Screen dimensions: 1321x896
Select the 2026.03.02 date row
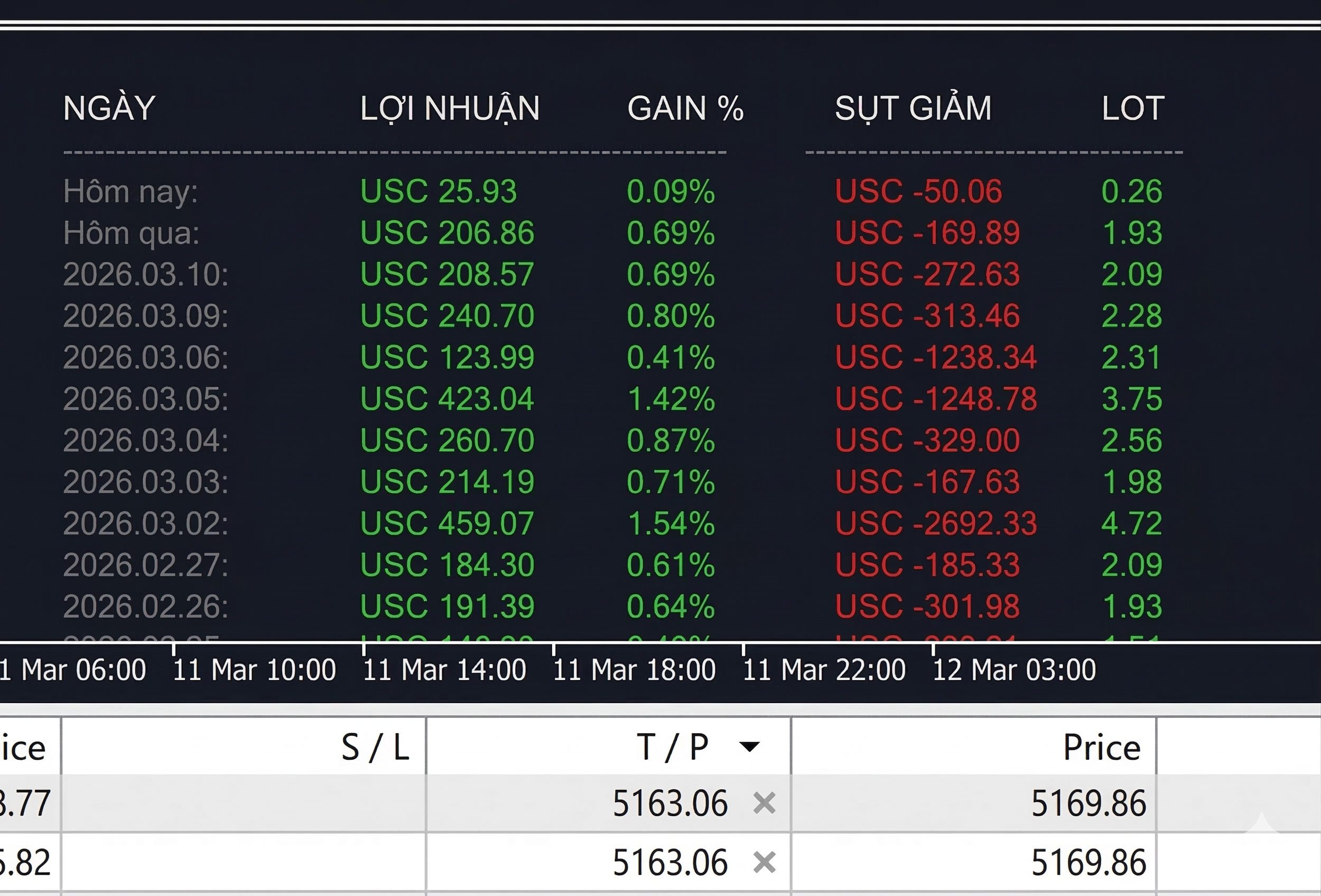[145, 523]
